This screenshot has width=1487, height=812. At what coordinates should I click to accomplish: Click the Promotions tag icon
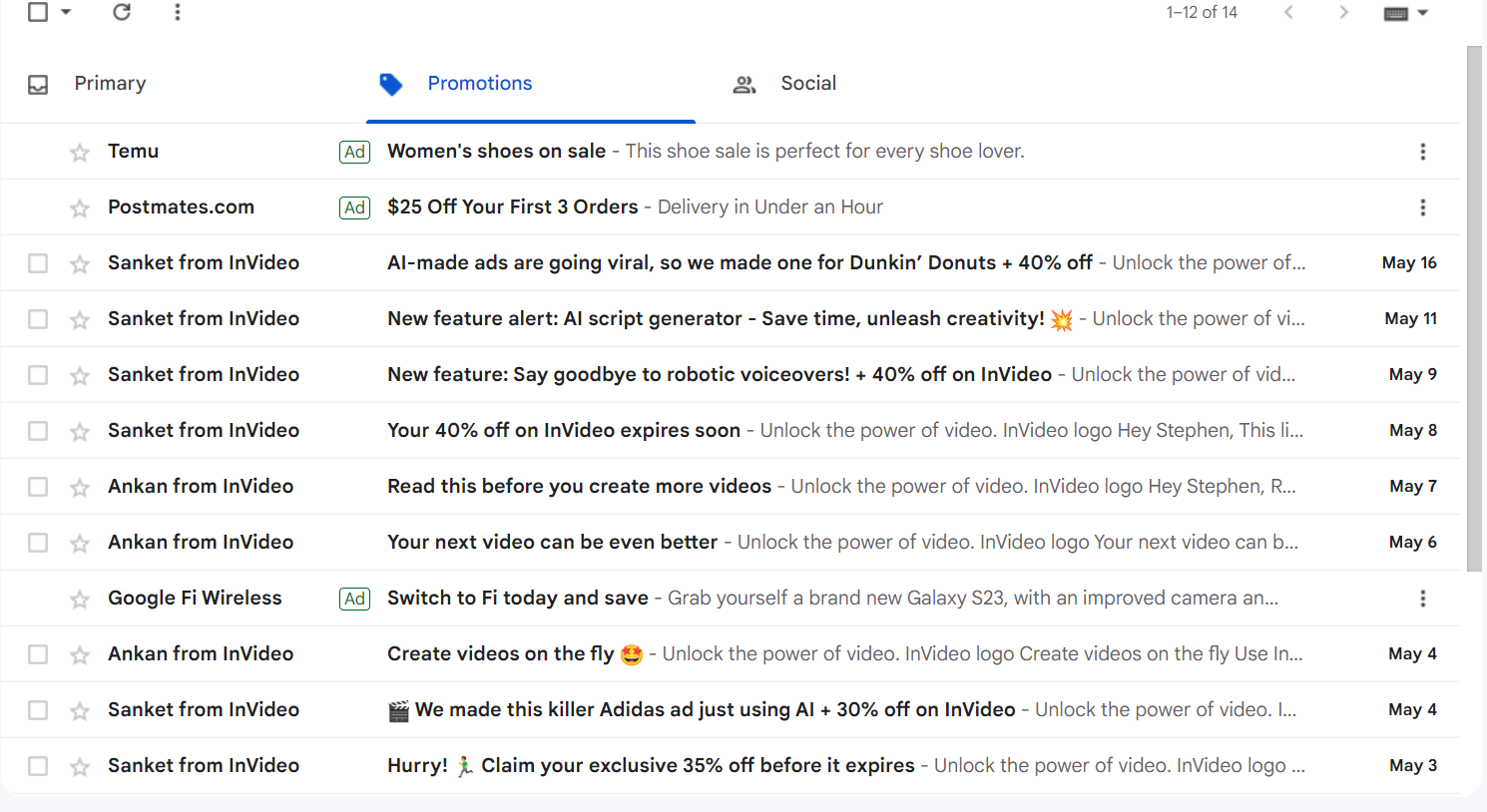pyautogui.click(x=391, y=85)
